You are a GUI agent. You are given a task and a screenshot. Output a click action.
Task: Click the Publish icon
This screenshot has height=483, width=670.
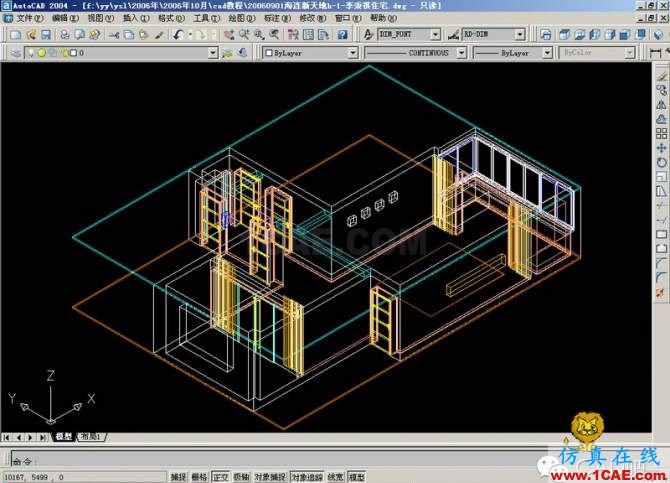(x=94, y=35)
